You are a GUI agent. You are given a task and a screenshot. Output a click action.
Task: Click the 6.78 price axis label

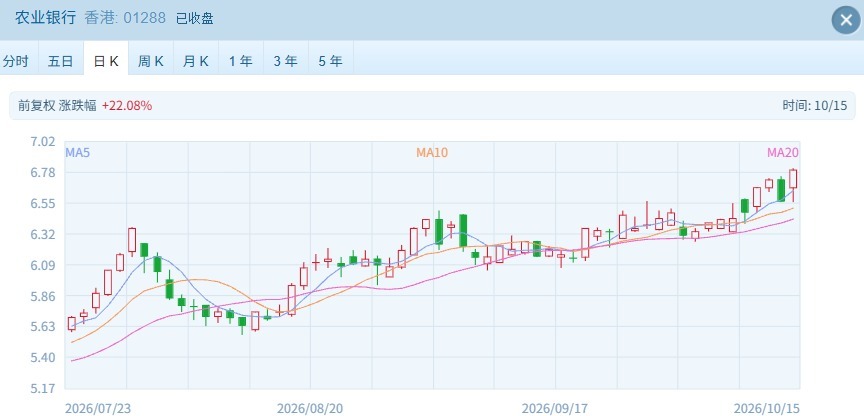tap(44, 172)
